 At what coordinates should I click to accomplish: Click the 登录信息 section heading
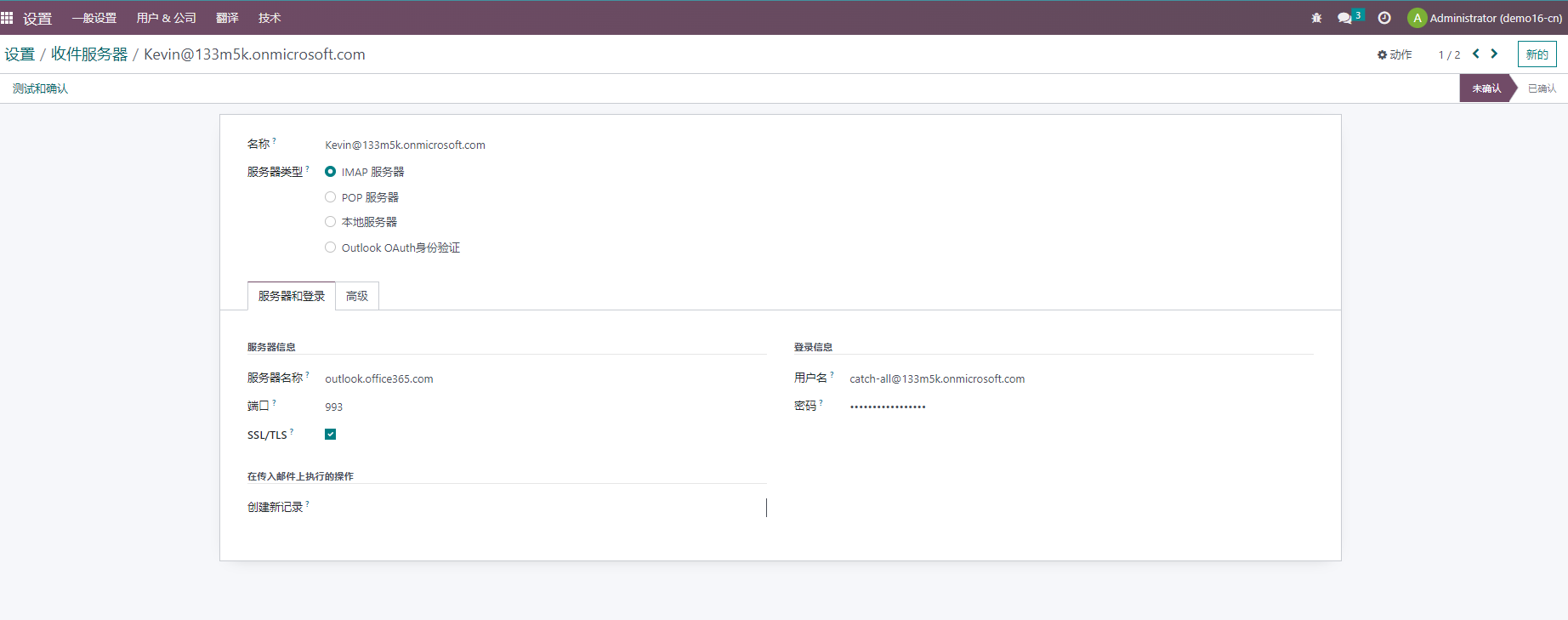click(813, 347)
